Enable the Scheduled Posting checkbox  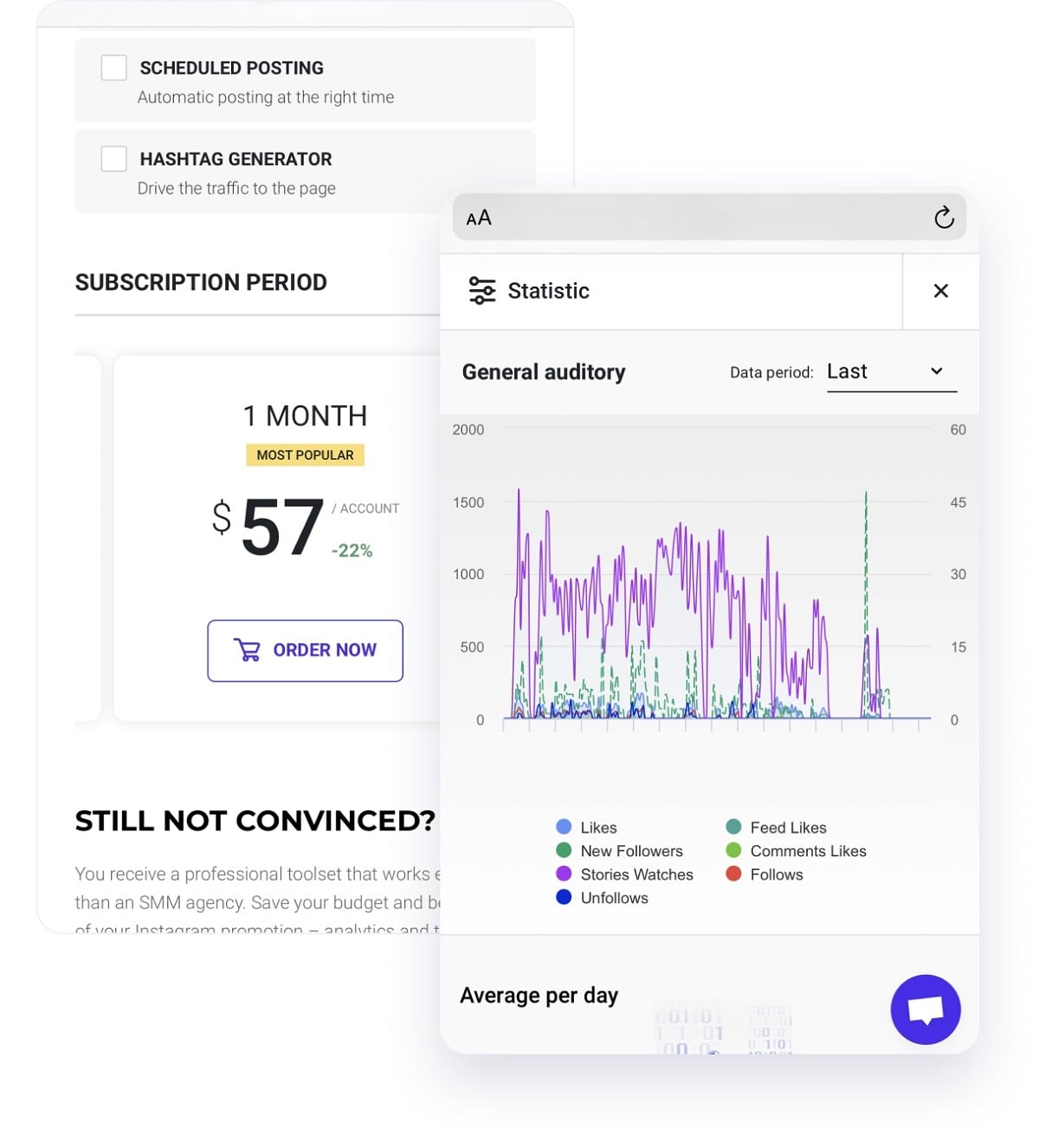(114, 68)
